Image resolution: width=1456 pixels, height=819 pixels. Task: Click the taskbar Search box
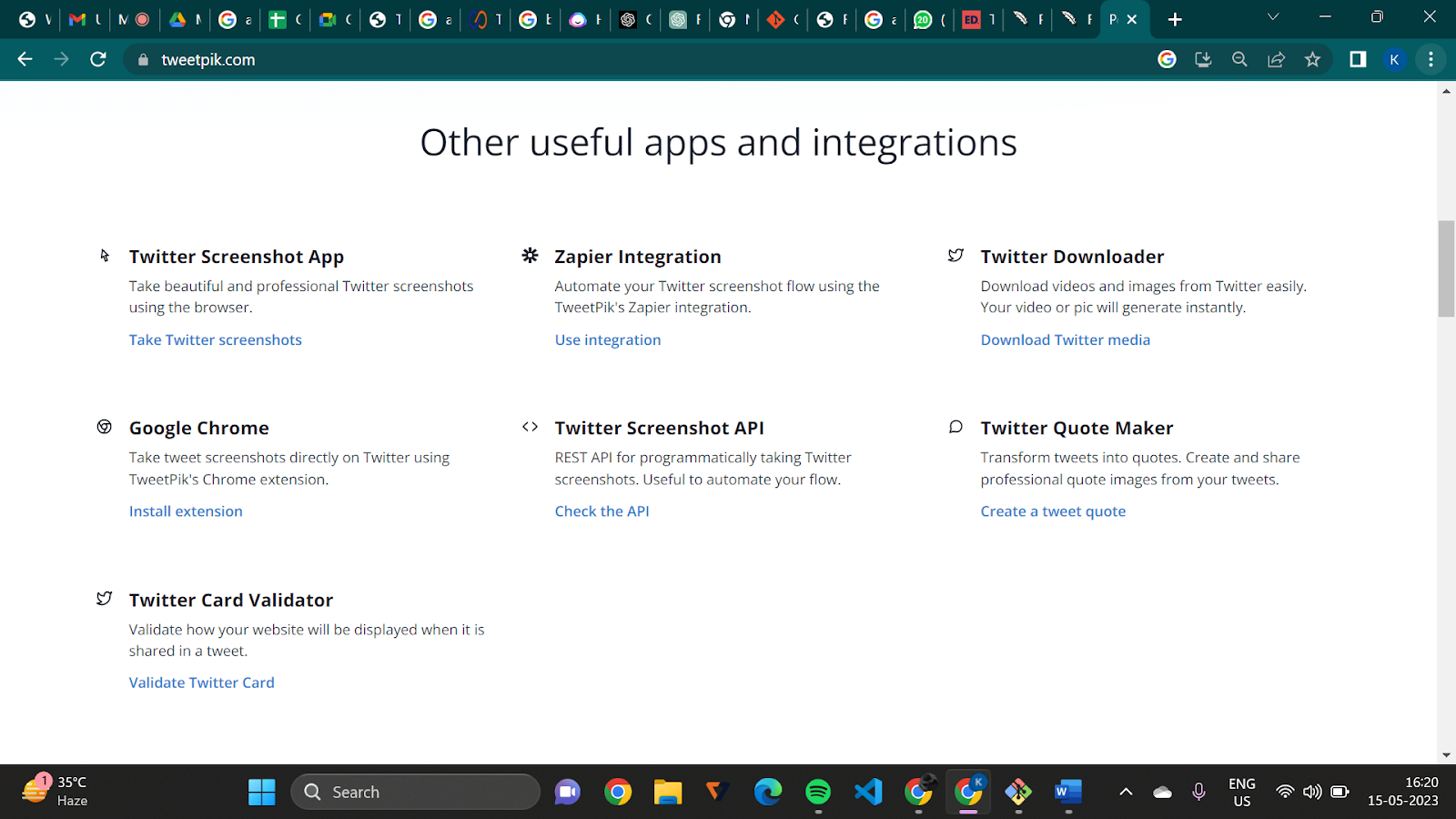pos(415,792)
